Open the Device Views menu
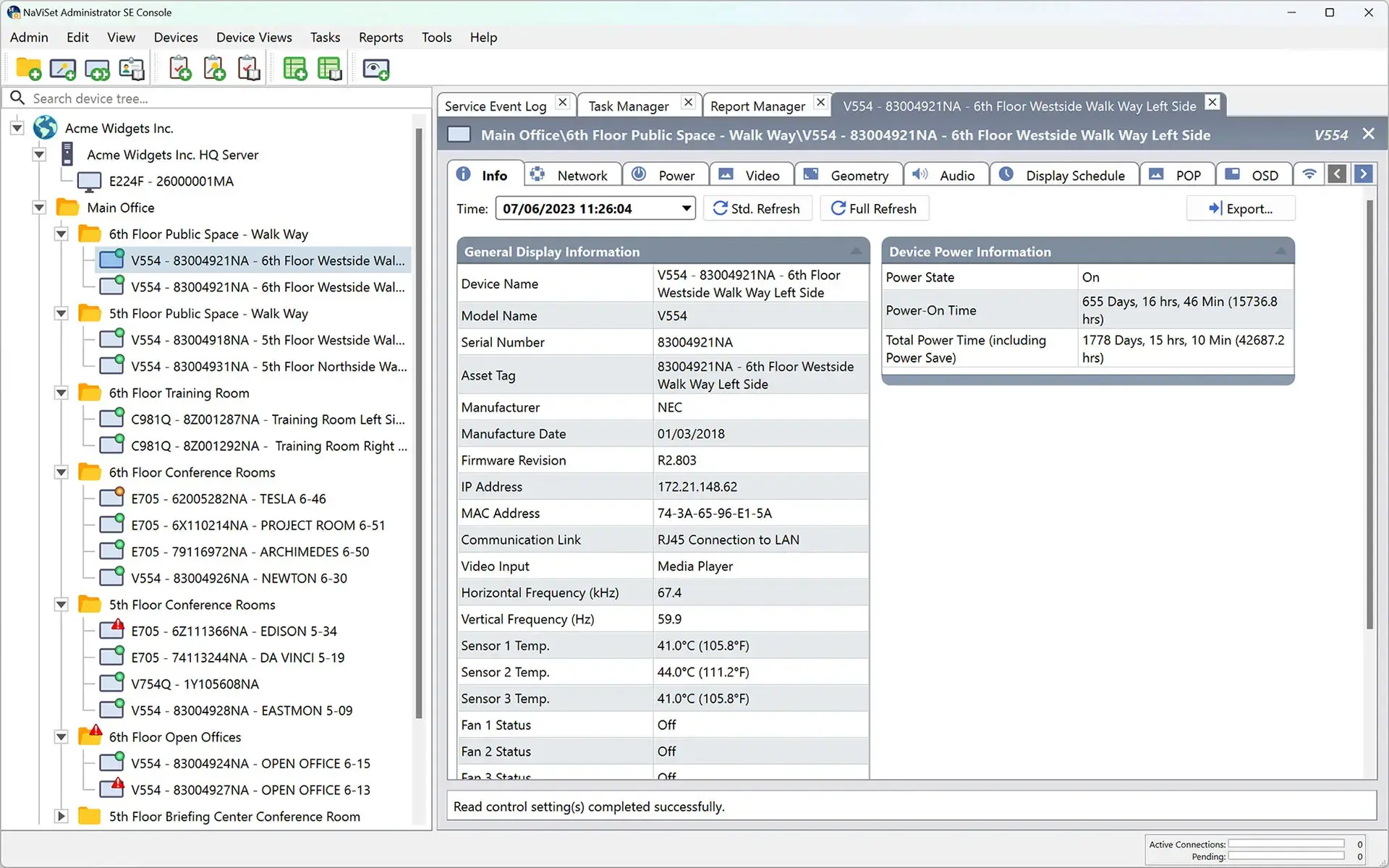This screenshot has width=1389, height=868. tap(254, 38)
